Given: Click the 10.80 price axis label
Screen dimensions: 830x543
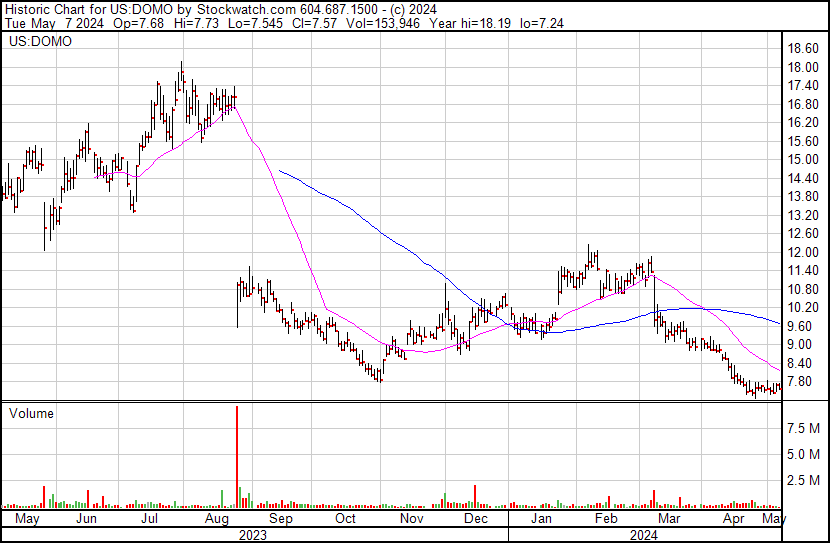Looking at the screenshot, I should (803, 289).
